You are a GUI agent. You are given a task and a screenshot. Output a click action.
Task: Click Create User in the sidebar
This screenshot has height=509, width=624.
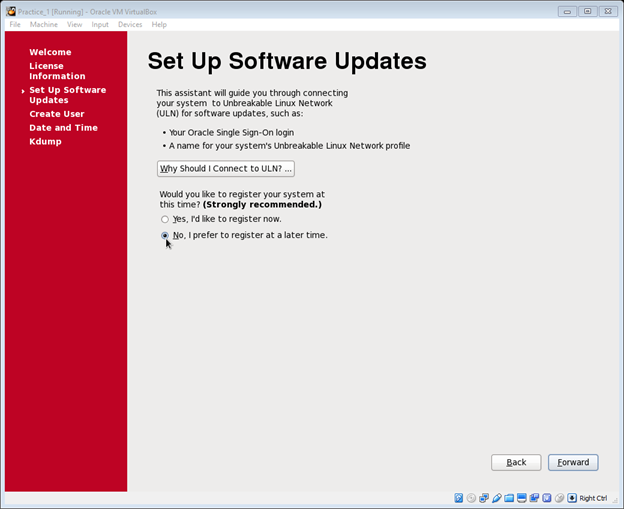(57, 114)
